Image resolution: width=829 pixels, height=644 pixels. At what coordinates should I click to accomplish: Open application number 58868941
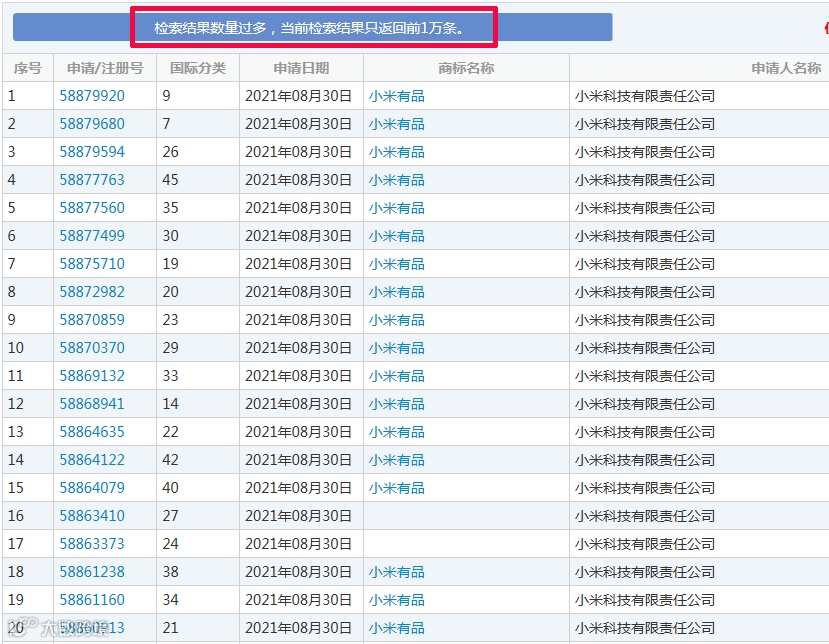[x=92, y=404]
